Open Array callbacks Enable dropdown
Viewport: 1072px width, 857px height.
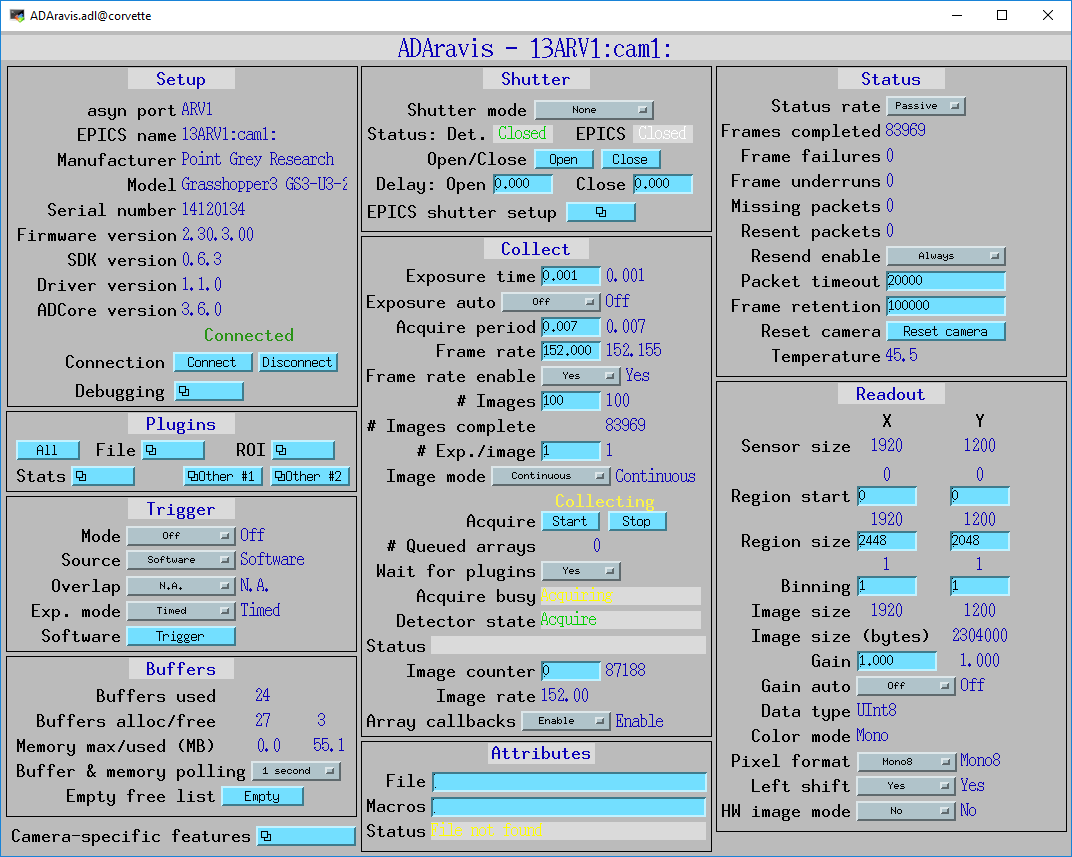565,721
